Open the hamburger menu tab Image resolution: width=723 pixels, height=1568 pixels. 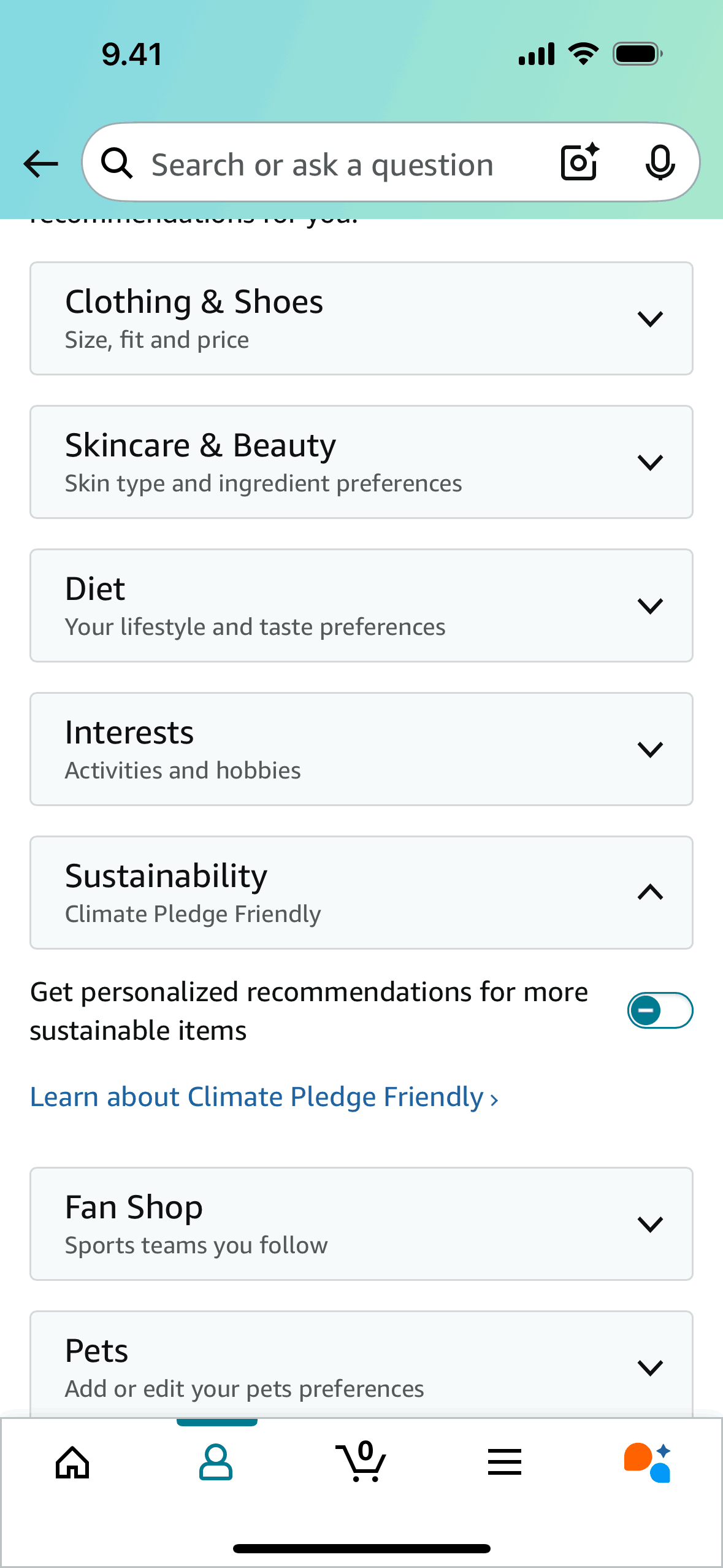pyautogui.click(x=505, y=1462)
